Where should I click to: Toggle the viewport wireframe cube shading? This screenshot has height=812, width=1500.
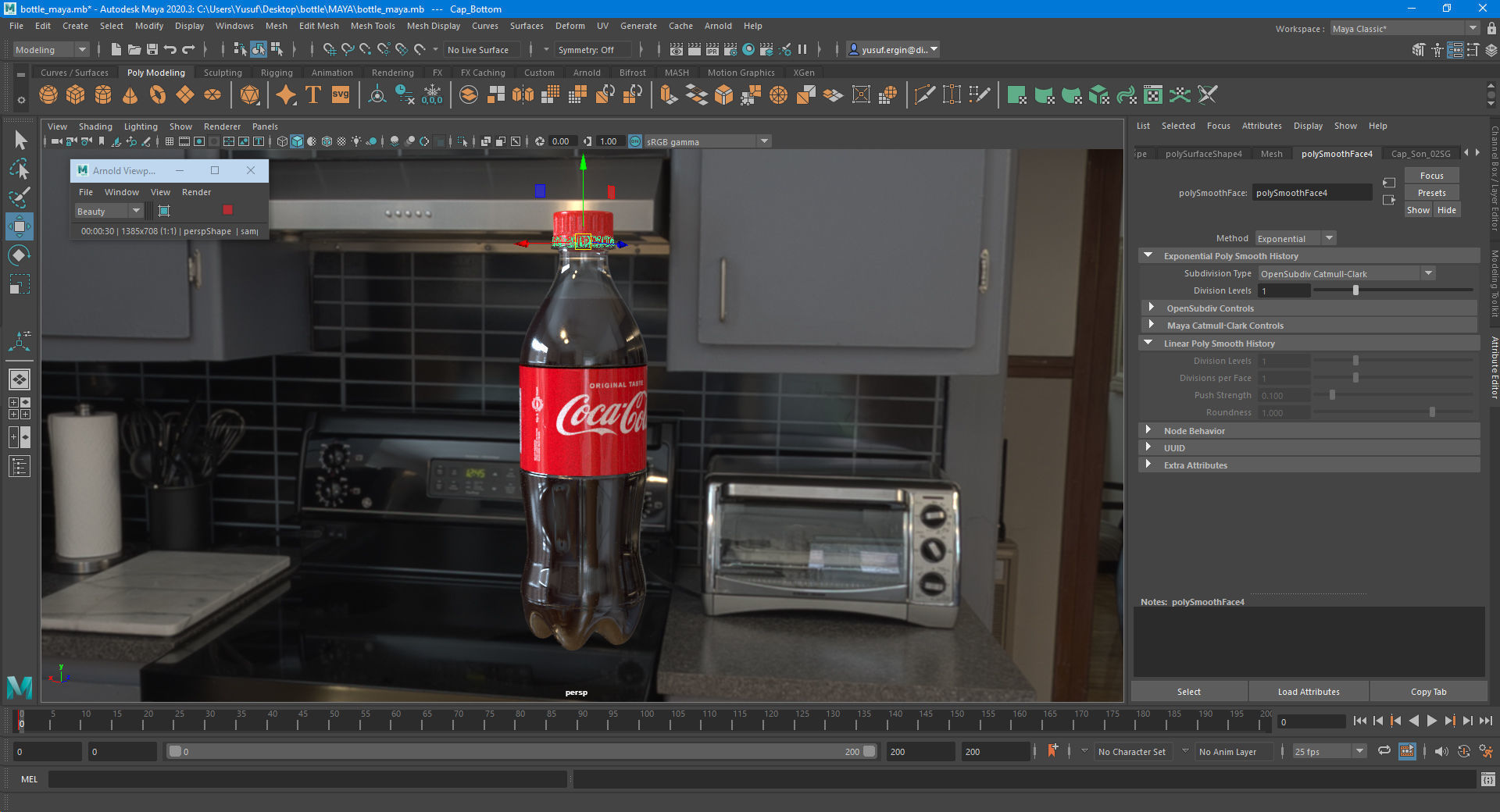(x=282, y=141)
